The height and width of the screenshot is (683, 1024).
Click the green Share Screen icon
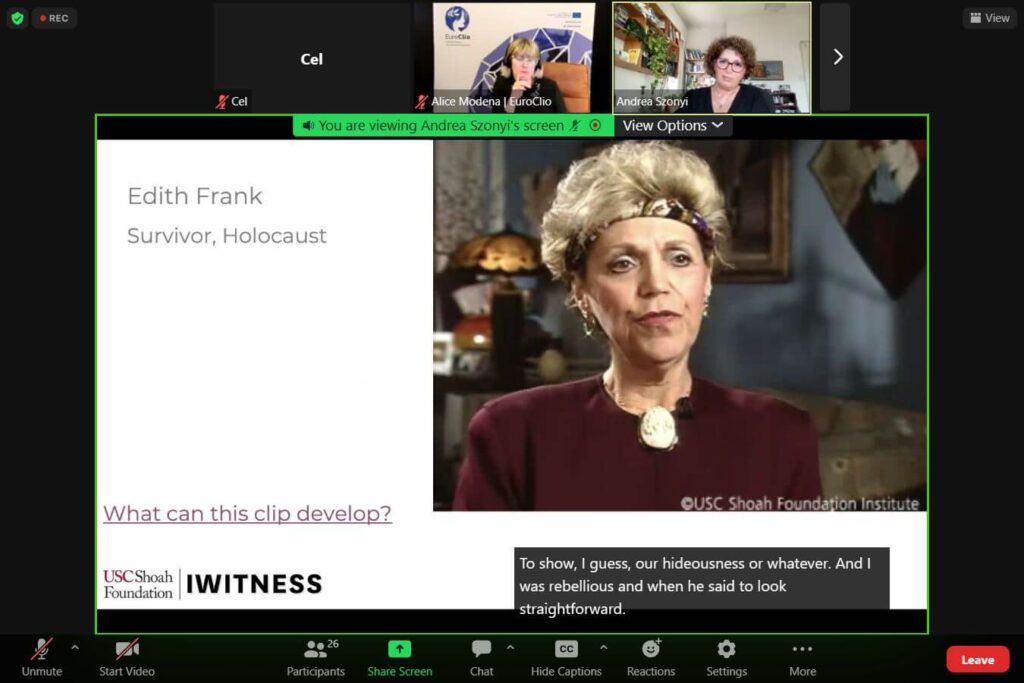(x=399, y=649)
